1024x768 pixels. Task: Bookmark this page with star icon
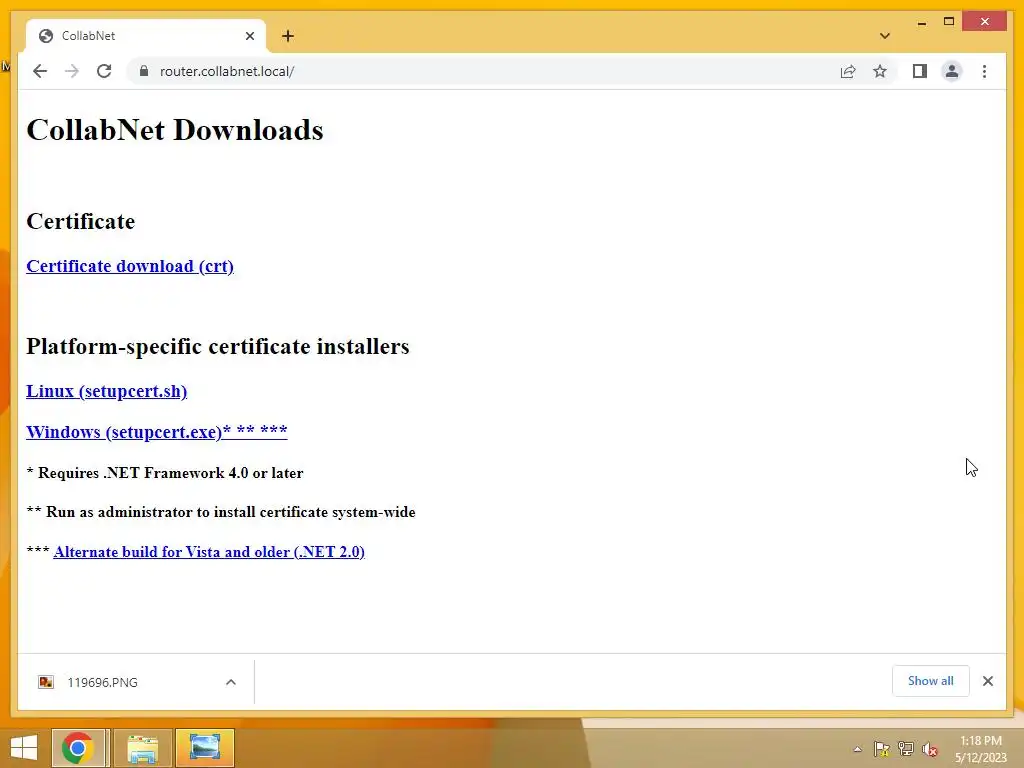click(x=880, y=71)
